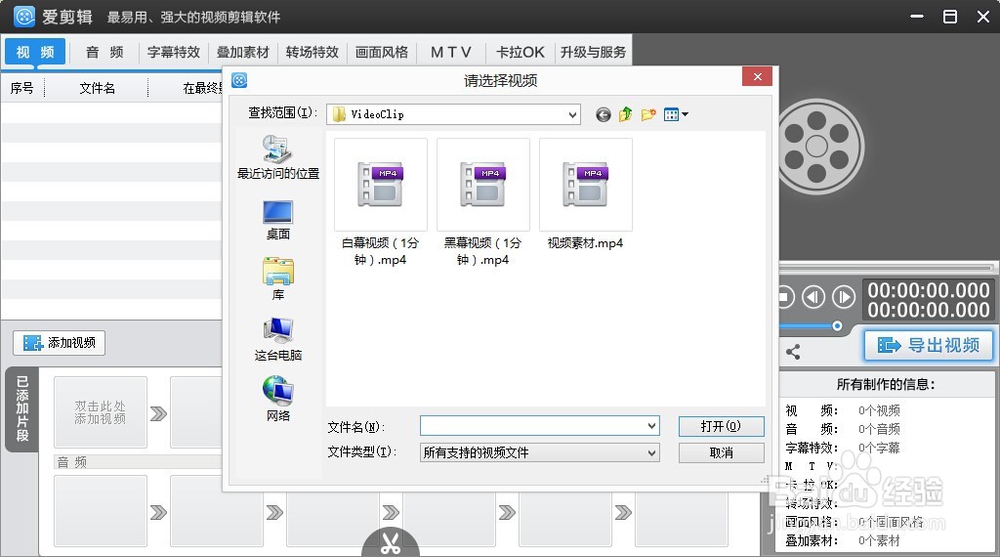Click the 序号 column header
Image resolution: width=1000 pixels, height=557 pixels.
coord(22,88)
